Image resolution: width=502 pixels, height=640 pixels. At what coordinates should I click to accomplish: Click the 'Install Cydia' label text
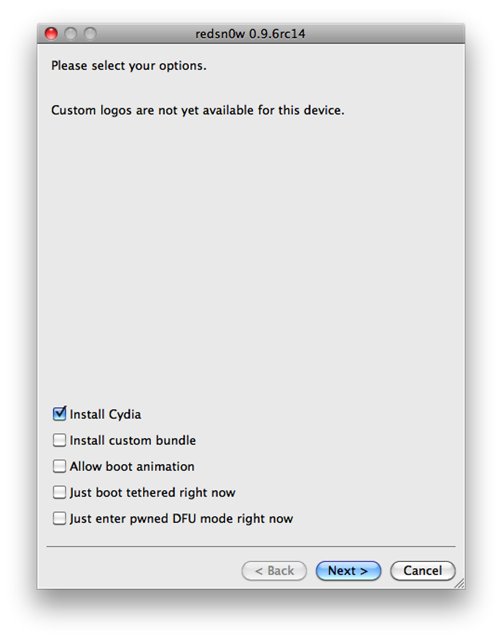click(105, 414)
